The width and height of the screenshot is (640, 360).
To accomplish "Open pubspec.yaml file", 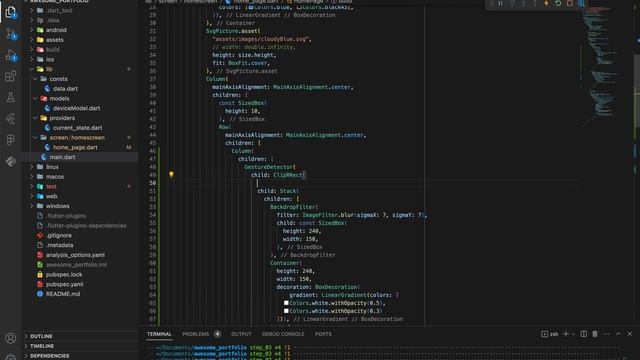I will [64, 284].
